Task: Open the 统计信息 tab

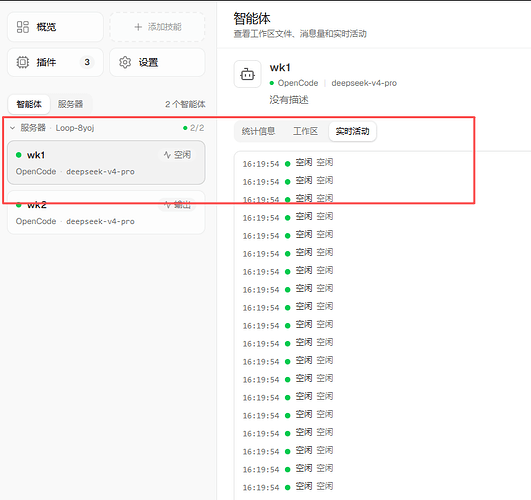Action: [x=258, y=131]
